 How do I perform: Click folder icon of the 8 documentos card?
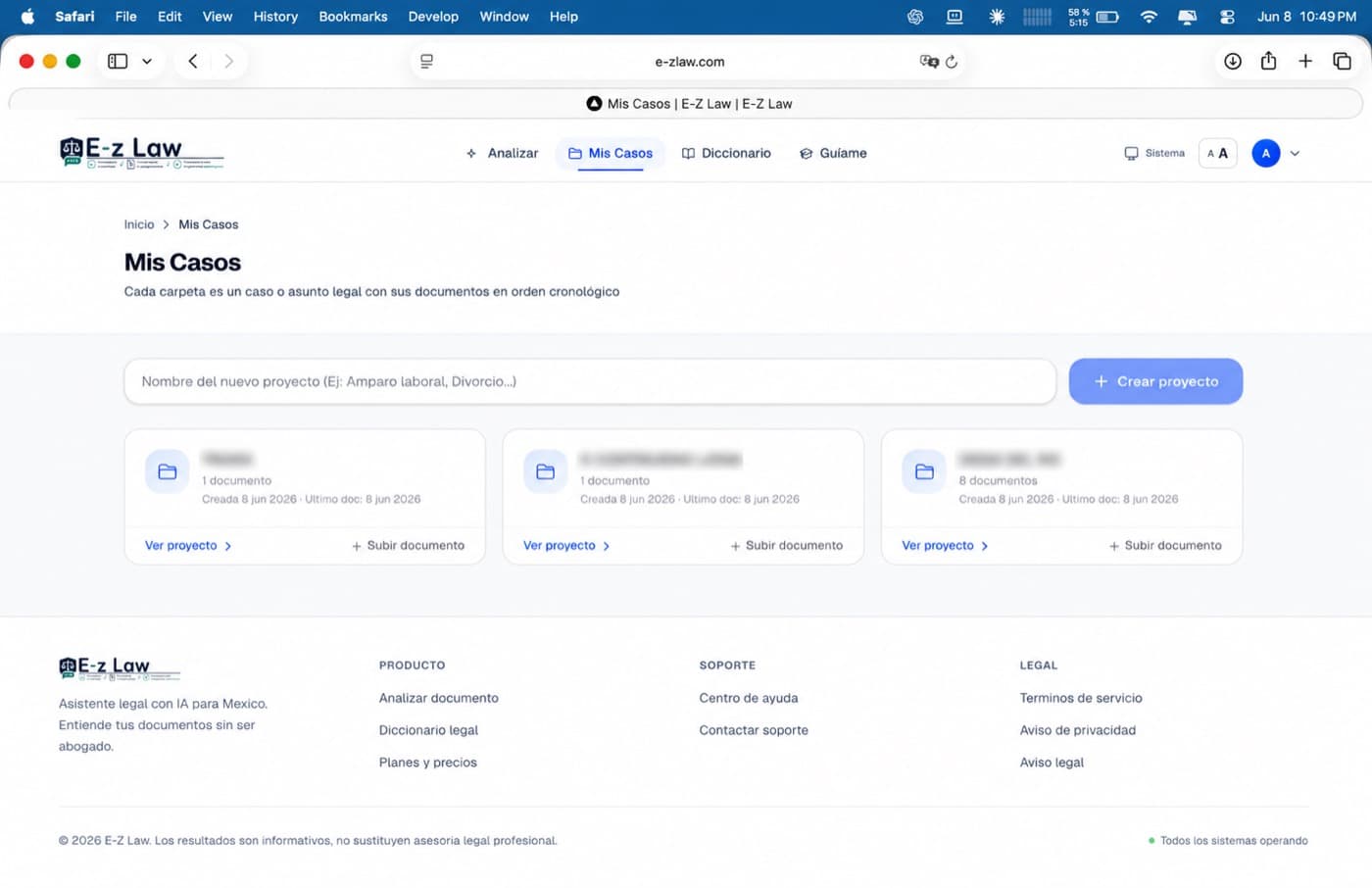coord(924,471)
